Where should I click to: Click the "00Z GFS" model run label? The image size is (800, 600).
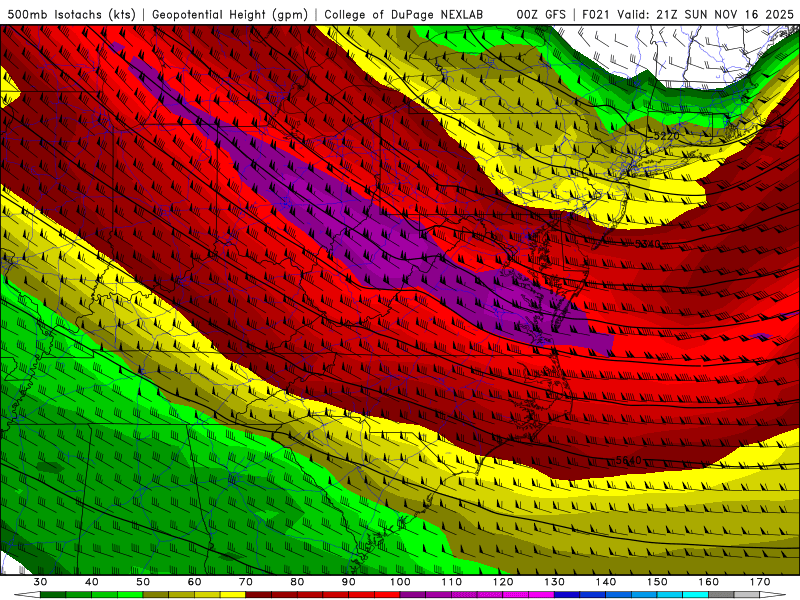pos(541,15)
